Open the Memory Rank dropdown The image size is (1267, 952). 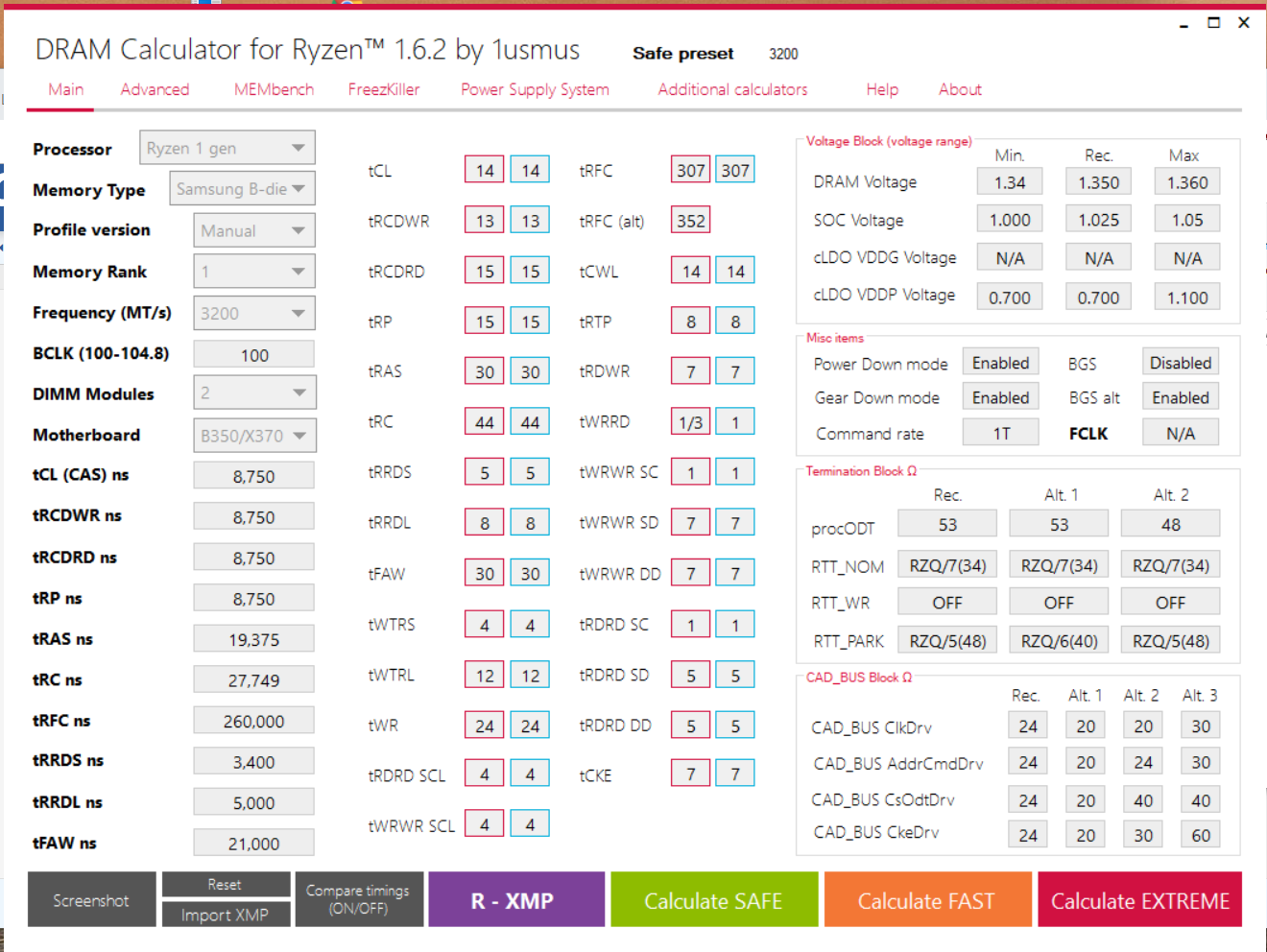[x=254, y=272]
